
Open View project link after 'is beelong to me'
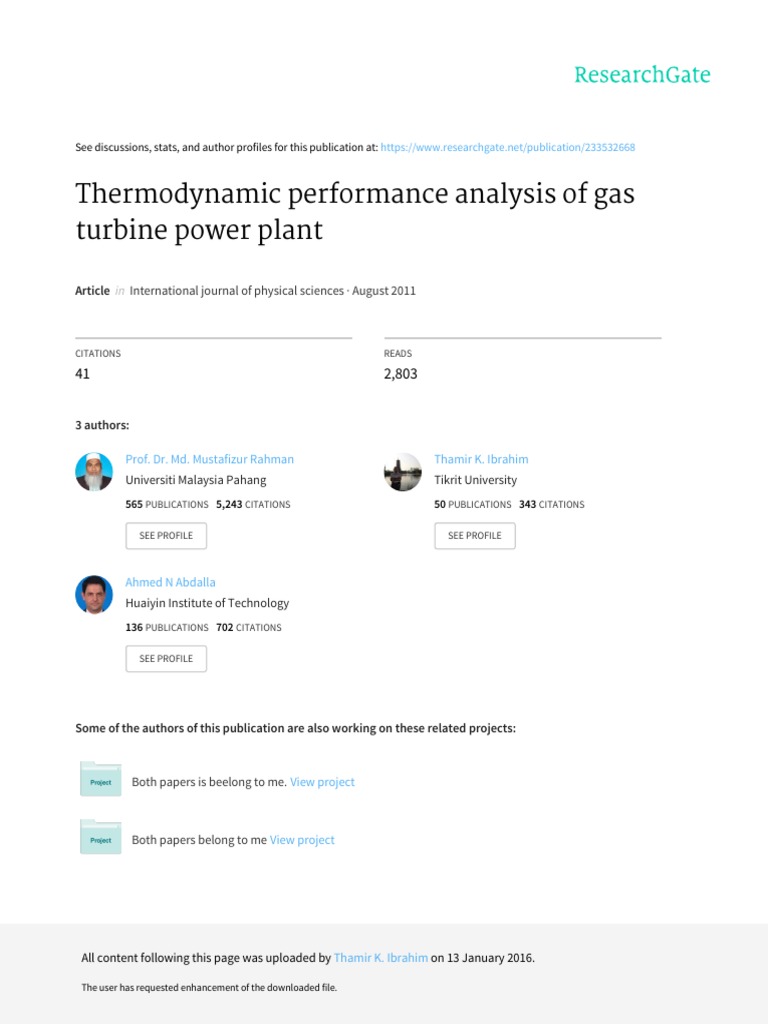coord(322,782)
